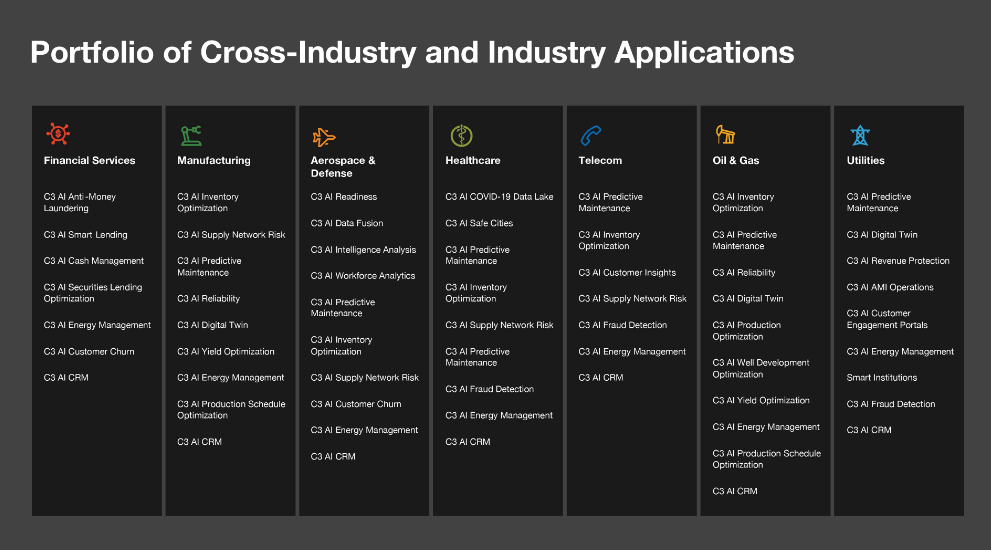This screenshot has width=991, height=550.
Task: Click the Oil & Gas pump jack icon
Action: click(x=725, y=134)
